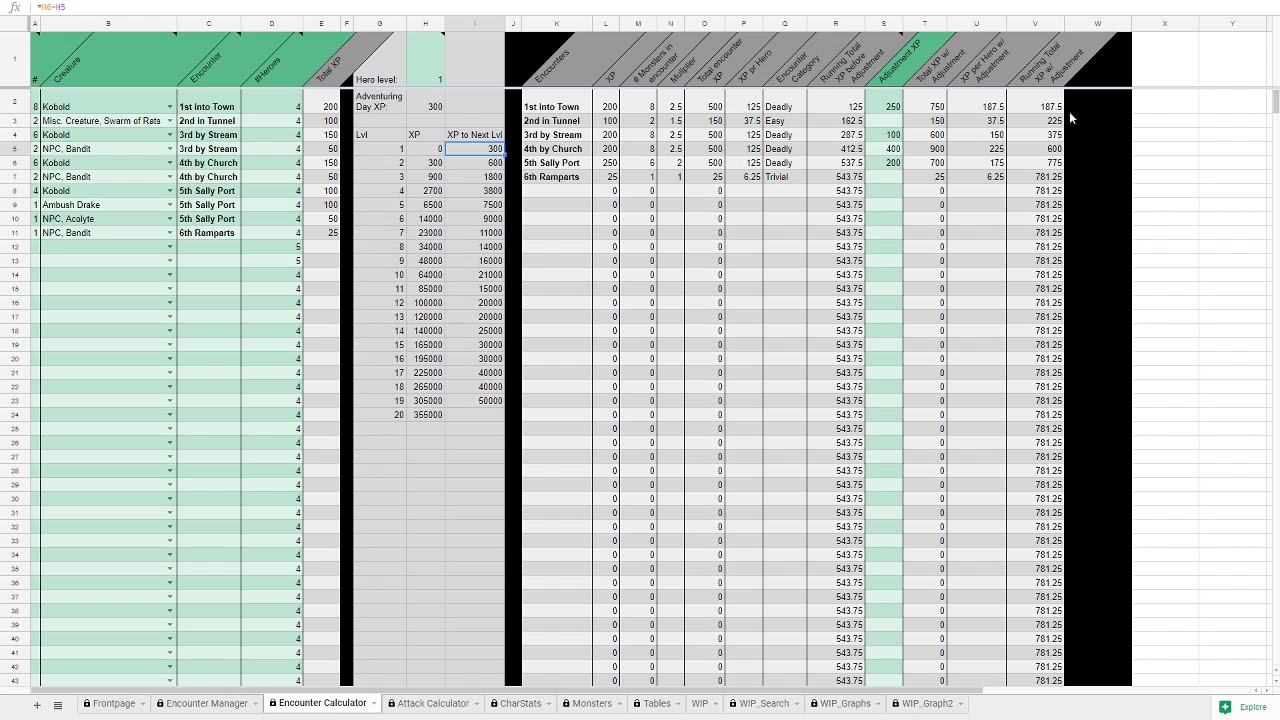Select column B header

click(108, 24)
